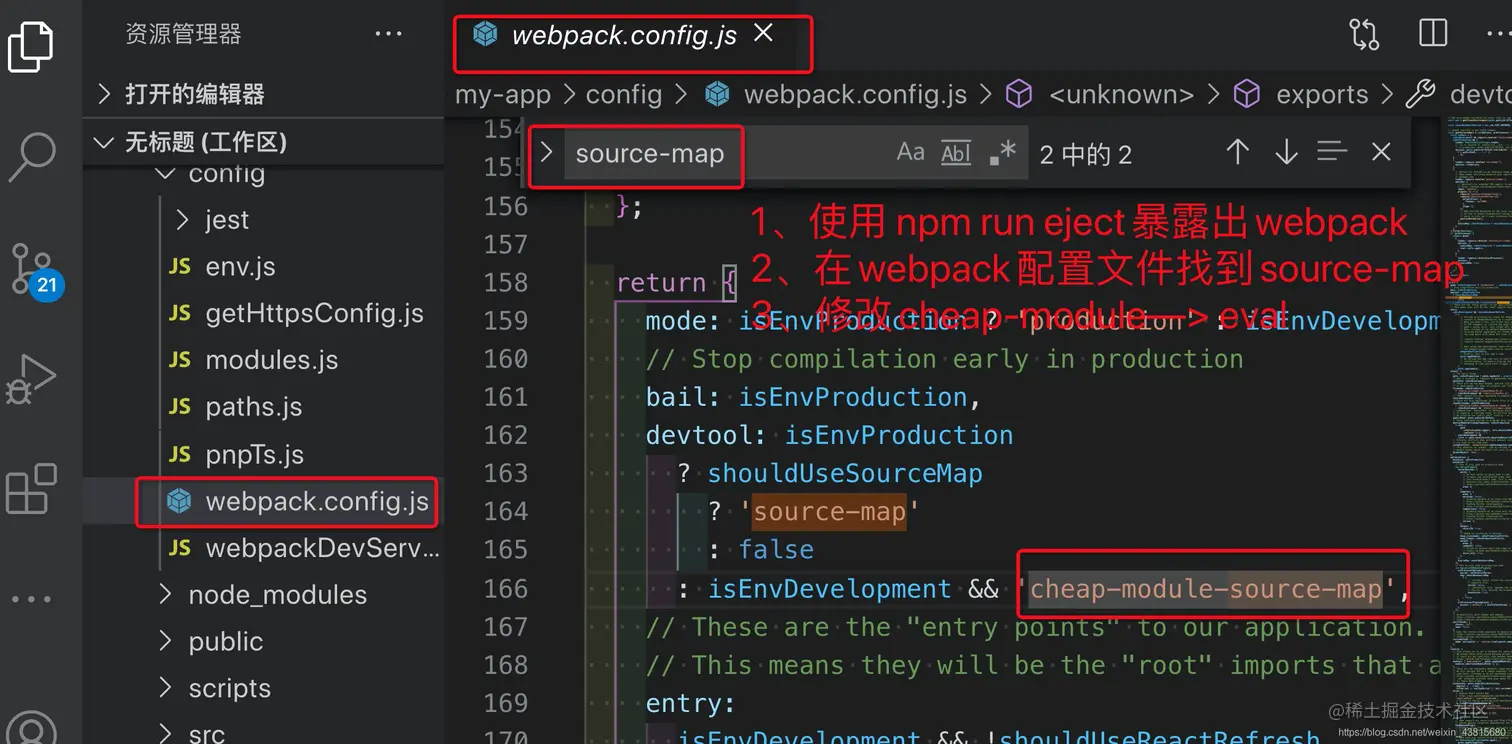Click webpack.config.js in the breadcrumb
1512x744 pixels.
tap(855, 94)
